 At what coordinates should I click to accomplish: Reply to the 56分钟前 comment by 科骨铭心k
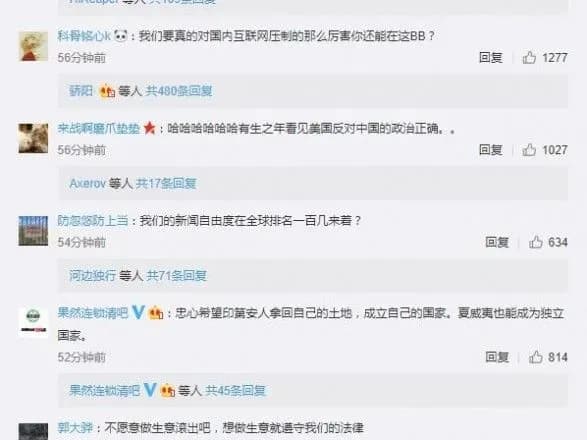490,57
